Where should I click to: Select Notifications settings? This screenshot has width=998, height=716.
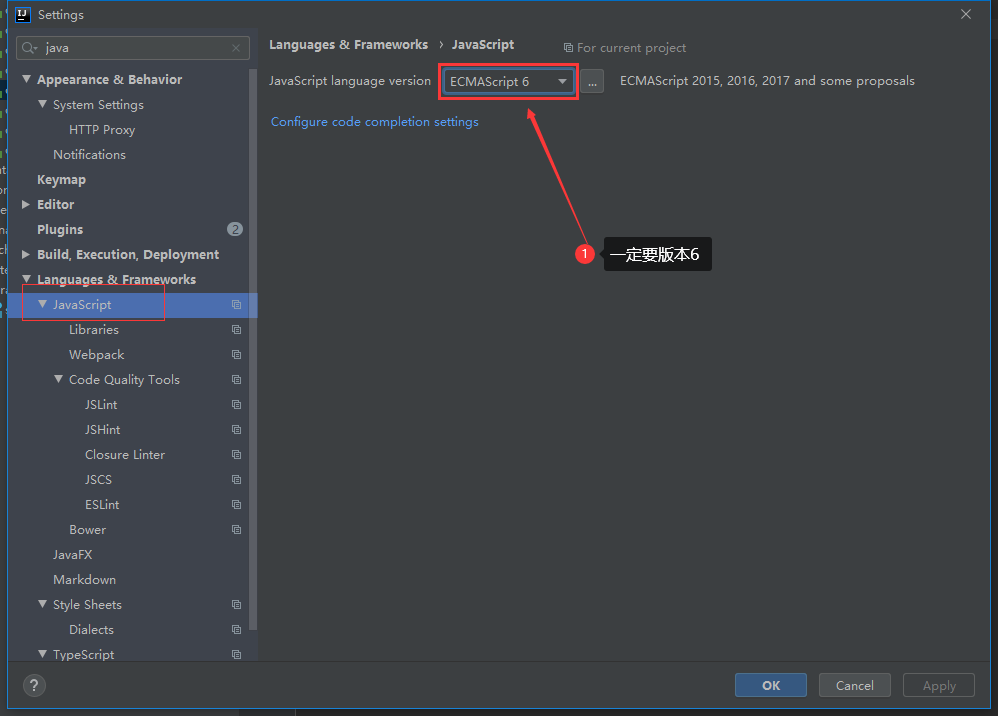(89, 155)
